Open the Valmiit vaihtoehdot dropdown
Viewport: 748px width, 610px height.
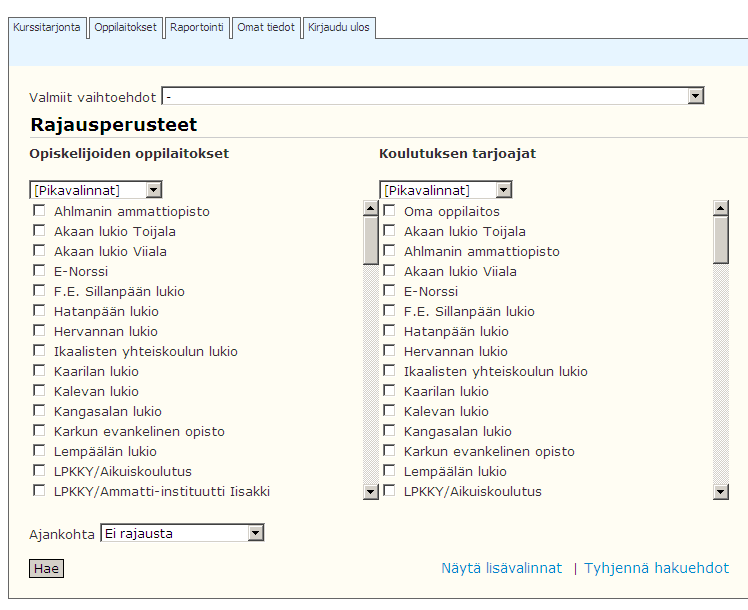(433, 96)
